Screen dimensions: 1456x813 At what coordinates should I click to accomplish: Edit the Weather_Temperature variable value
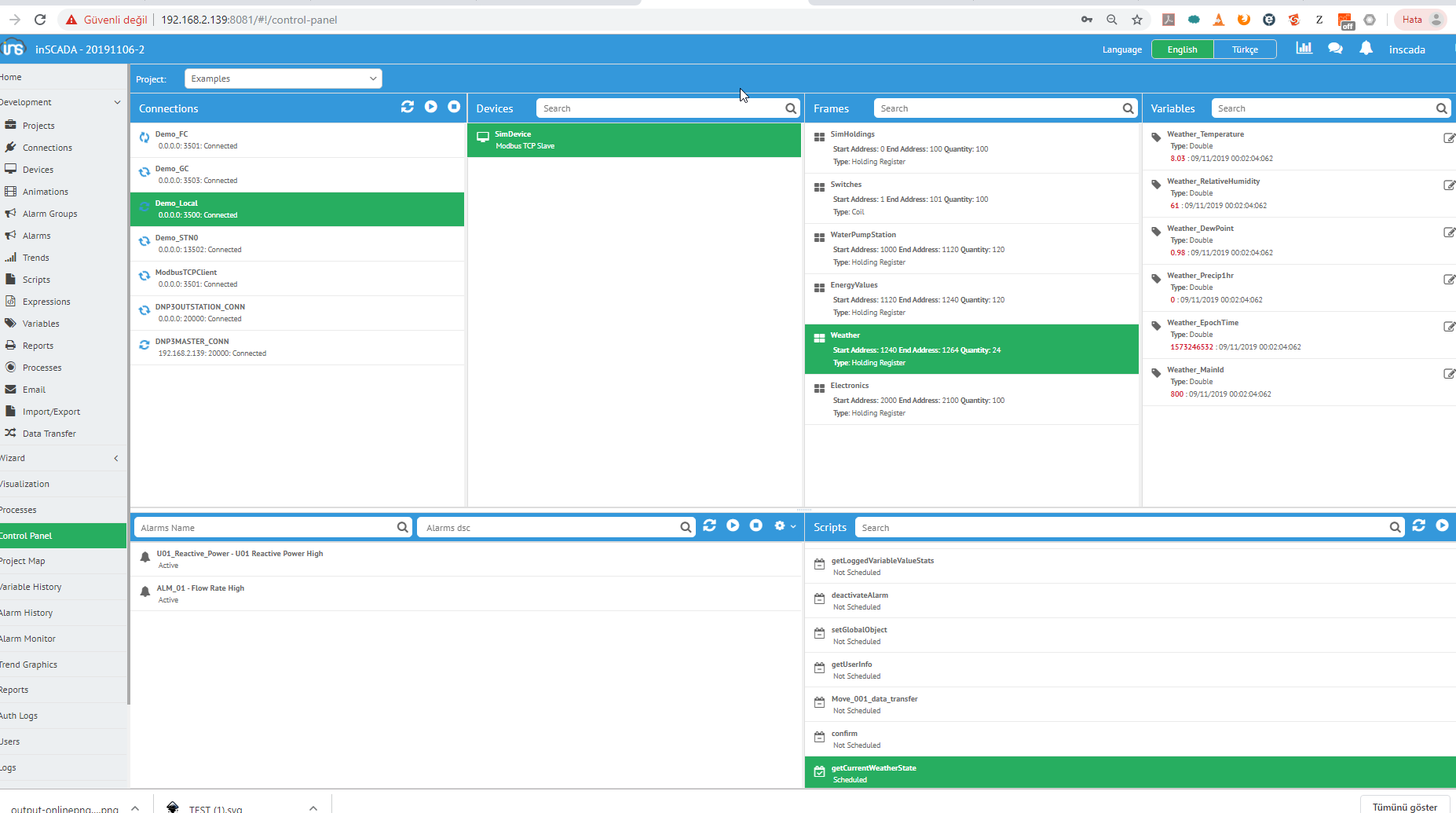[1449, 138]
